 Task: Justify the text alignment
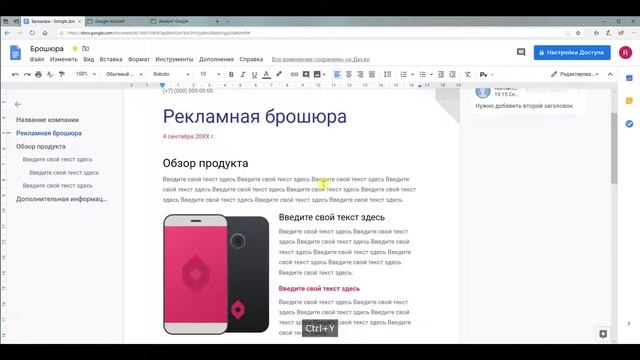tap(372, 74)
